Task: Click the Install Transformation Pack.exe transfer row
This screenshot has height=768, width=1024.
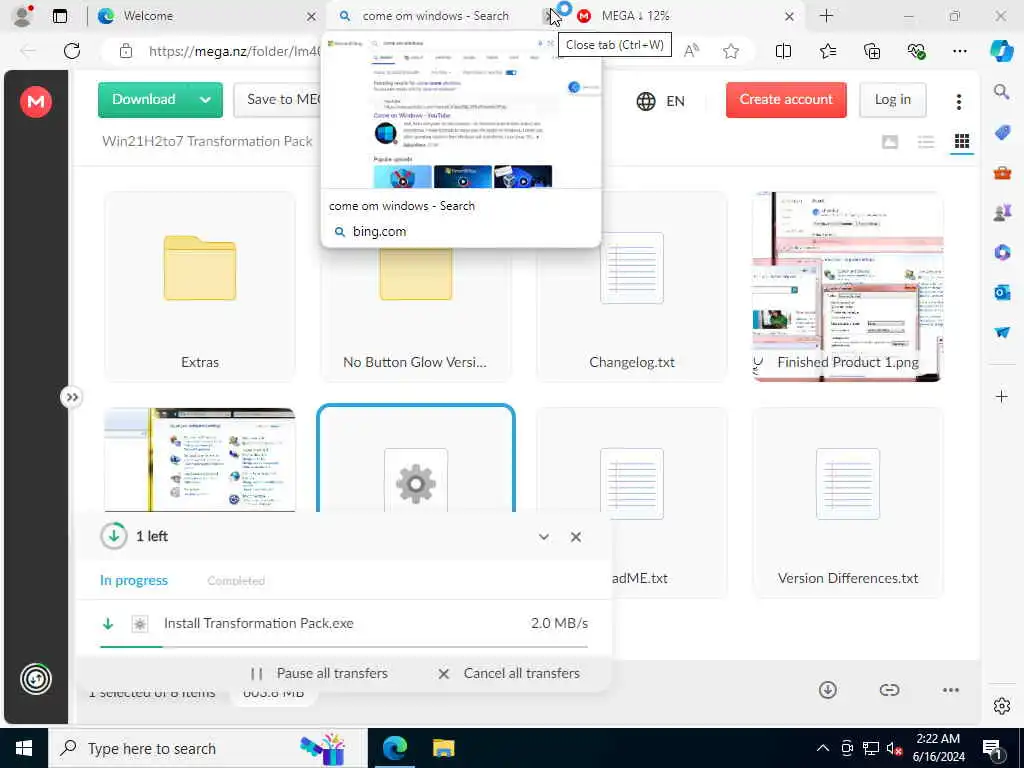Action: point(344,624)
